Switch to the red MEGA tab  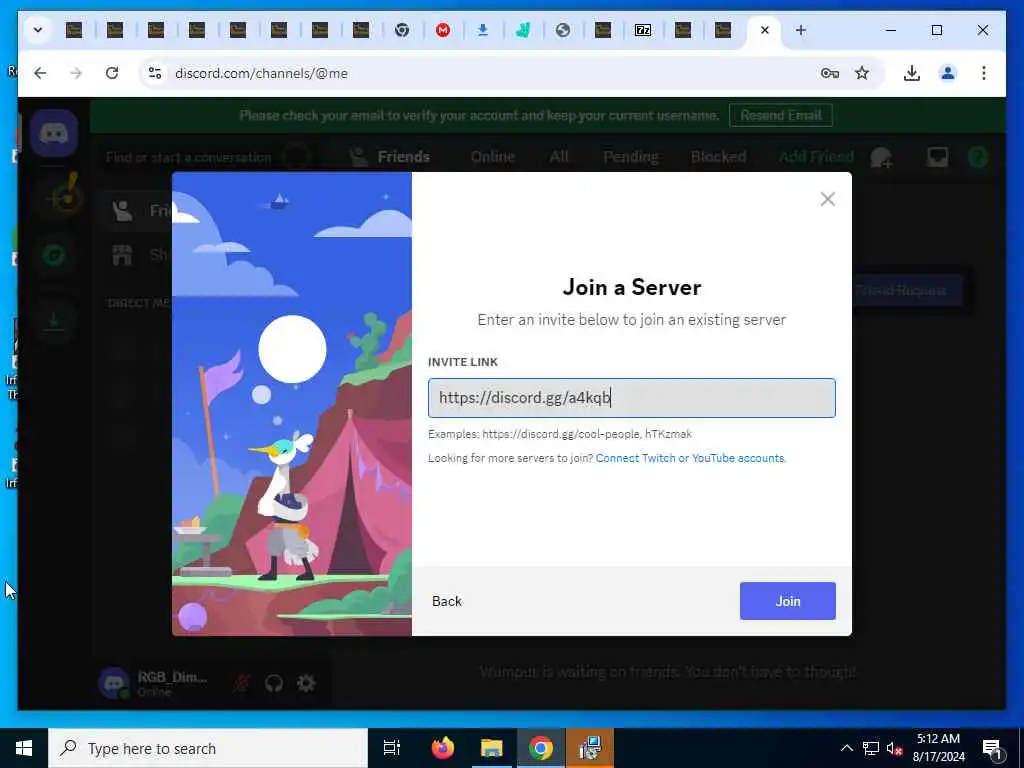(x=443, y=30)
